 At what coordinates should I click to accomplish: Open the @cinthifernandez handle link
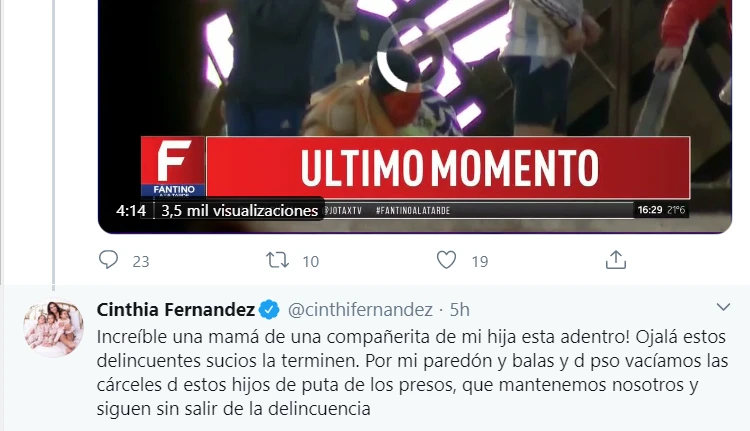click(360, 310)
